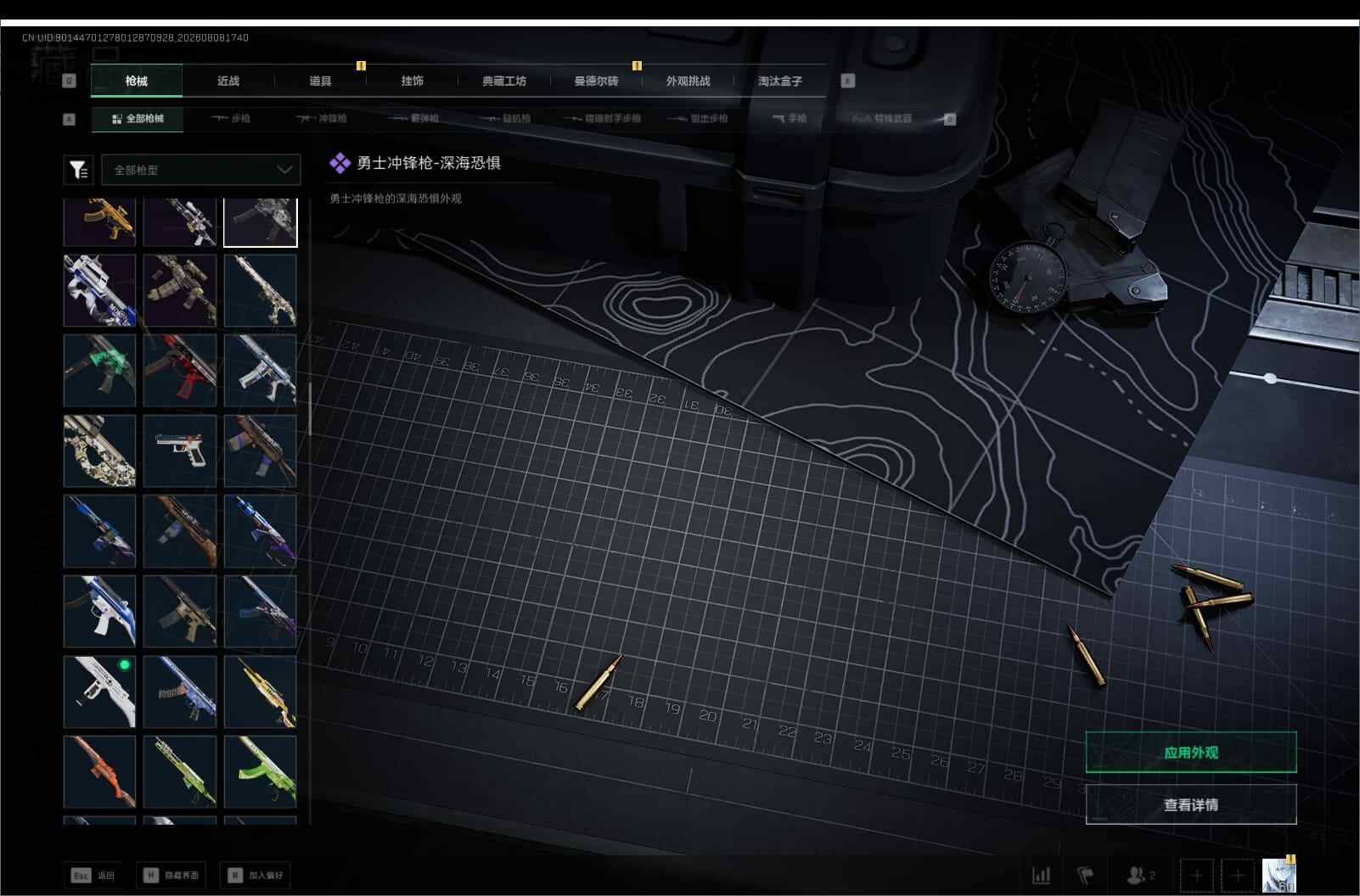The height and width of the screenshot is (896, 1360).
Task: Open the weapon filter funnel icon
Action: [x=78, y=170]
